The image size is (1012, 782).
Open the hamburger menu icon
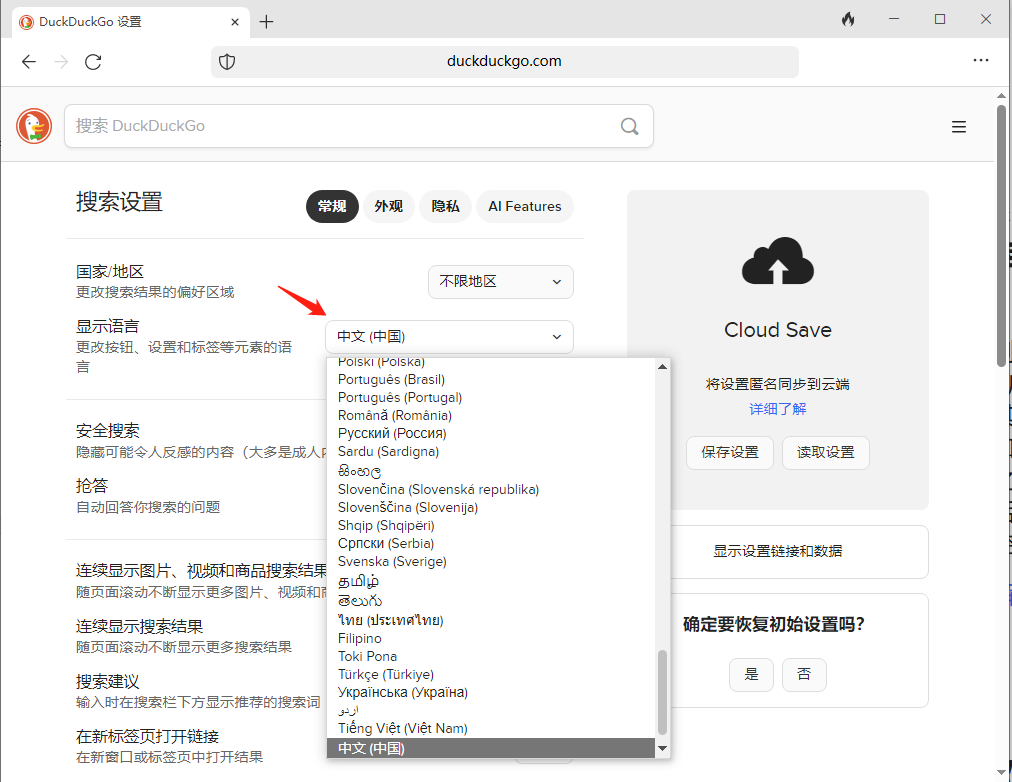click(x=959, y=126)
